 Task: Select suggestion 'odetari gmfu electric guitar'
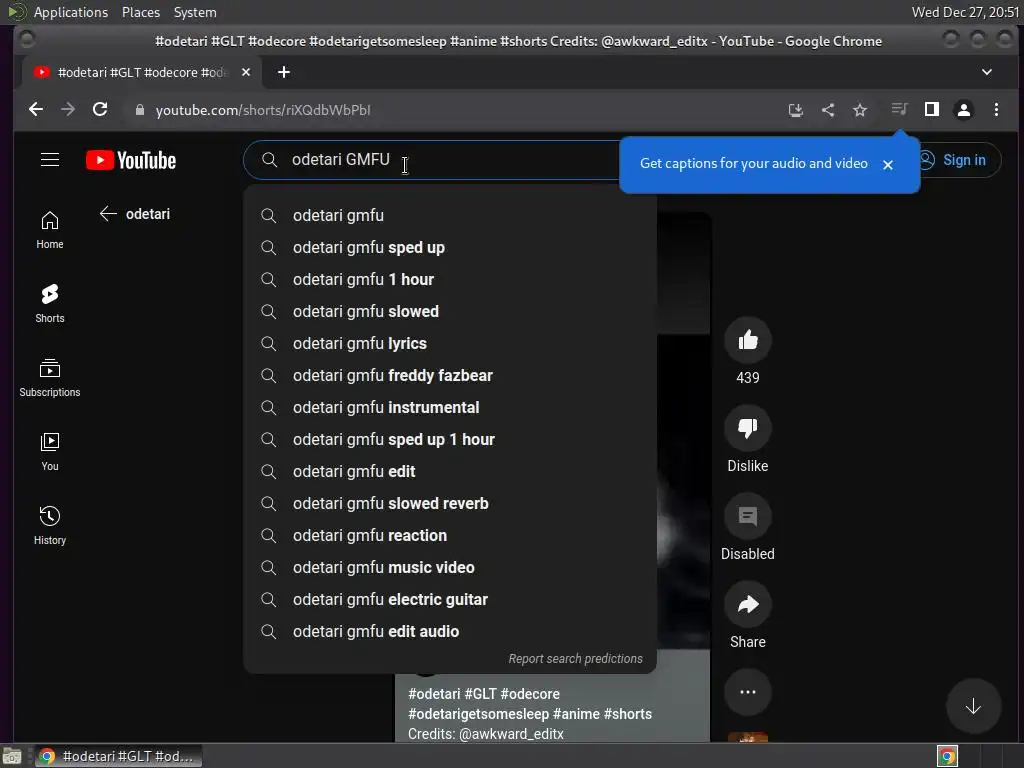[x=450, y=599]
